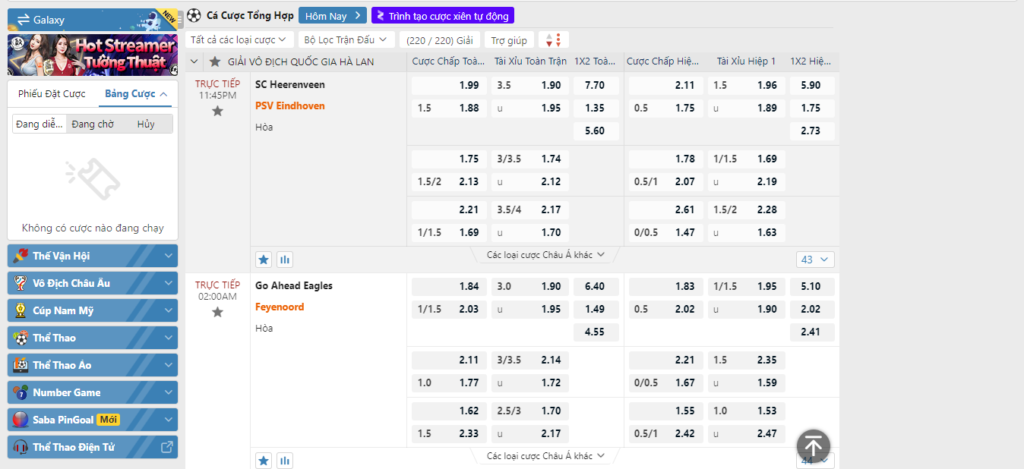1024x469 pixels.
Task: Switch to the Bảng Cược tab
Action: coord(136,93)
